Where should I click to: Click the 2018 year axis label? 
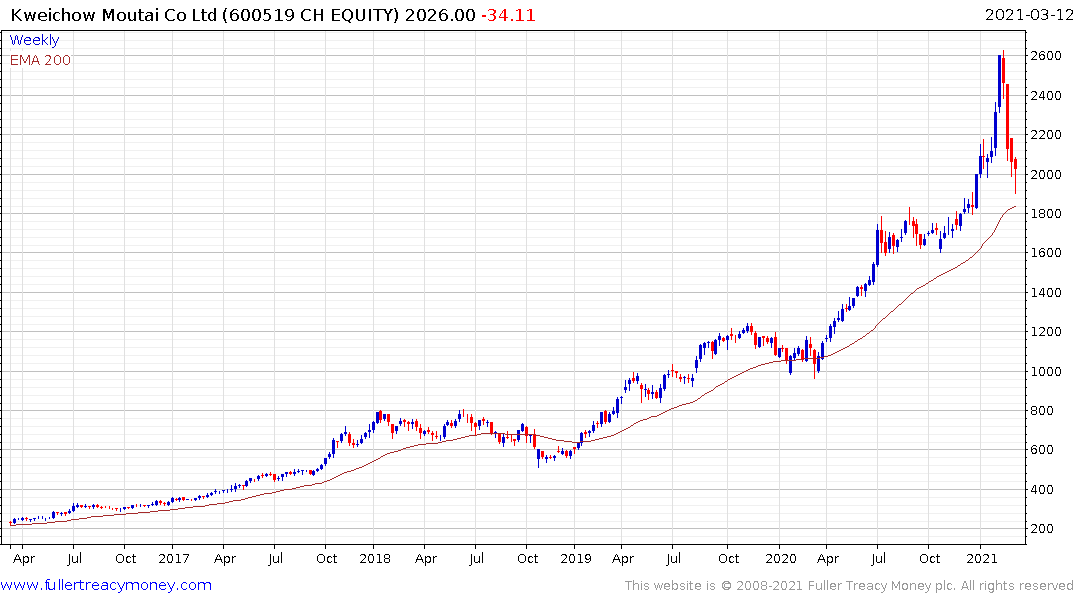coord(374,558)
